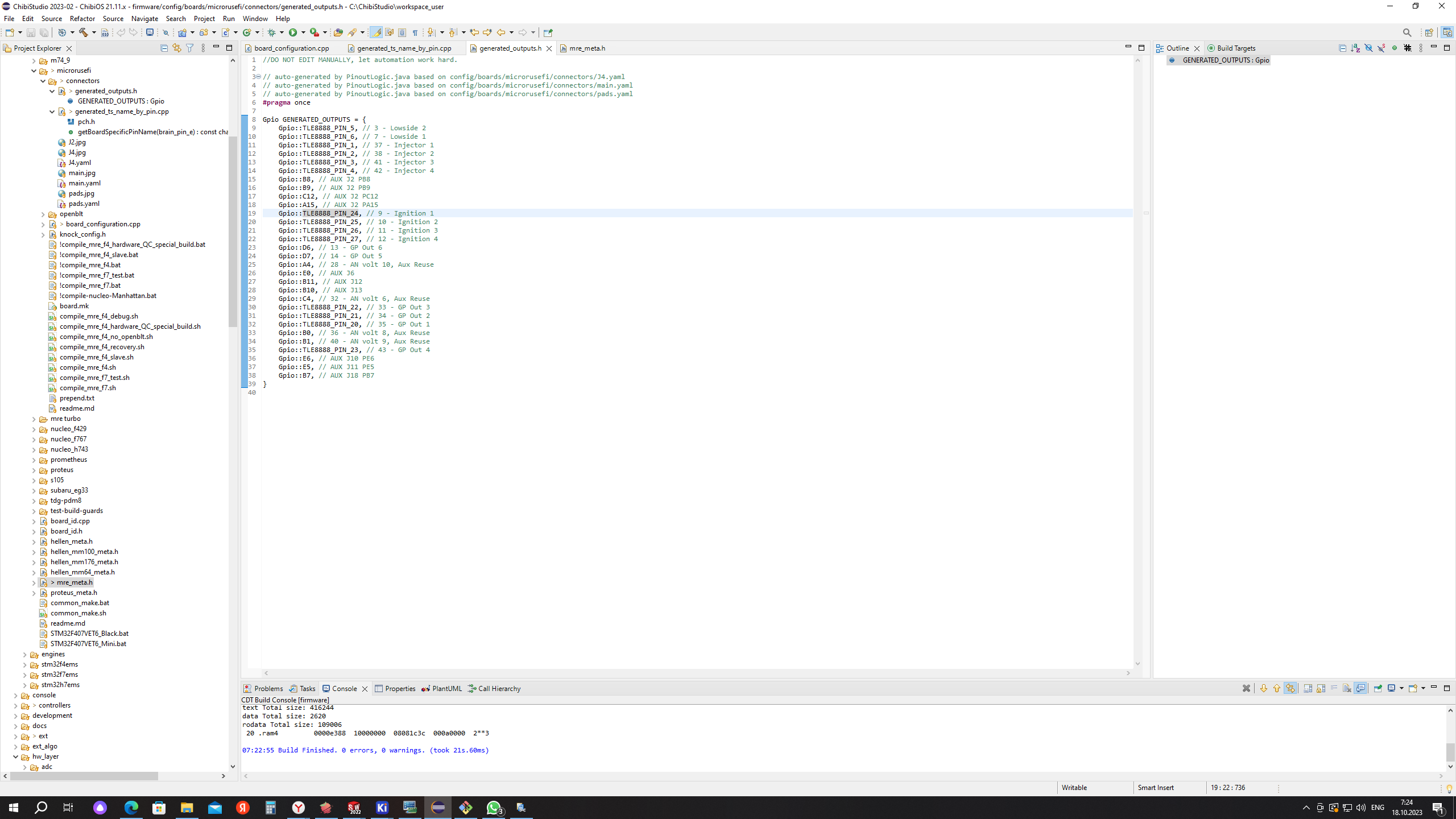Screen dimensions: 1456x819
Task: Open Run button dropdown arrow
Action: [x=303, y=32]
